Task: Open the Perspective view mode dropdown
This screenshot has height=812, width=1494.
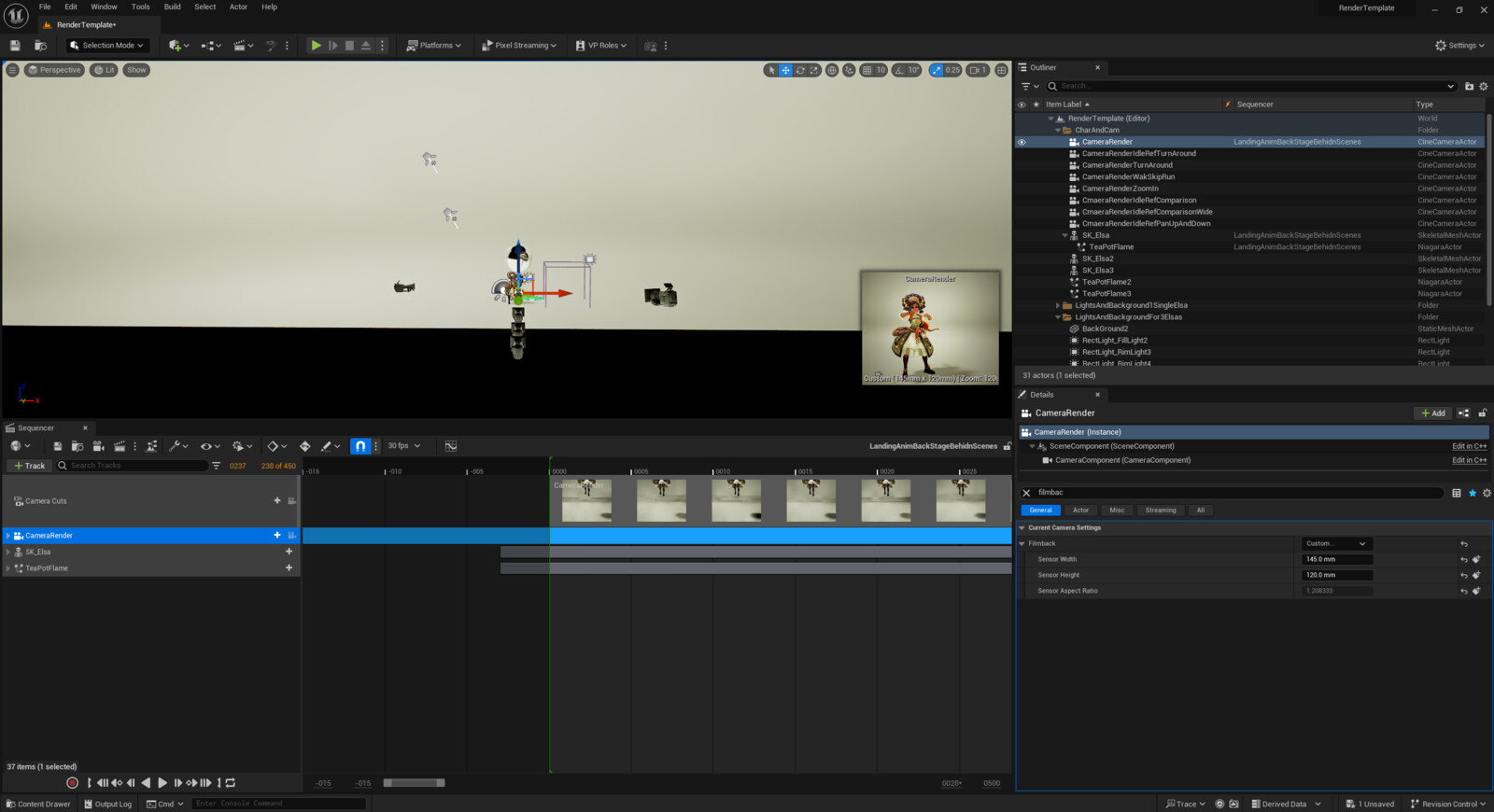Action: coord(54,70)
